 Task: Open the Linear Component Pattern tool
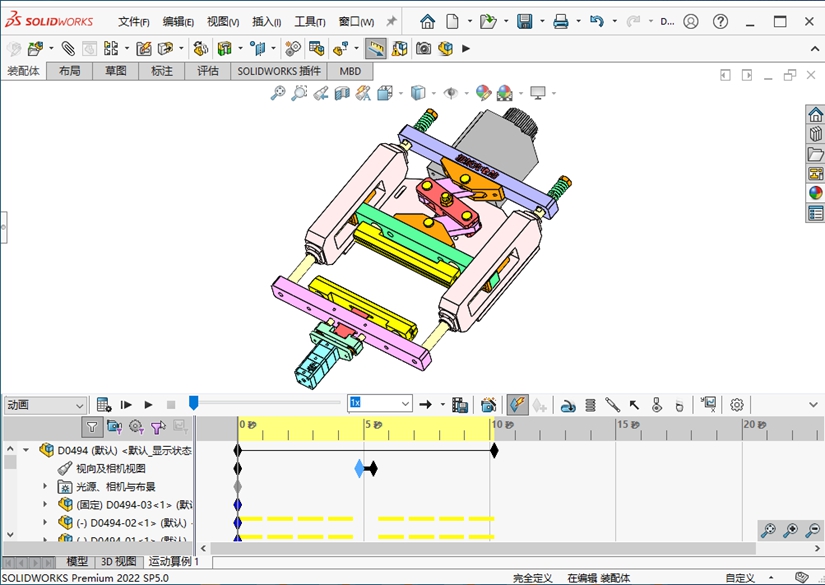click(111, 49)
